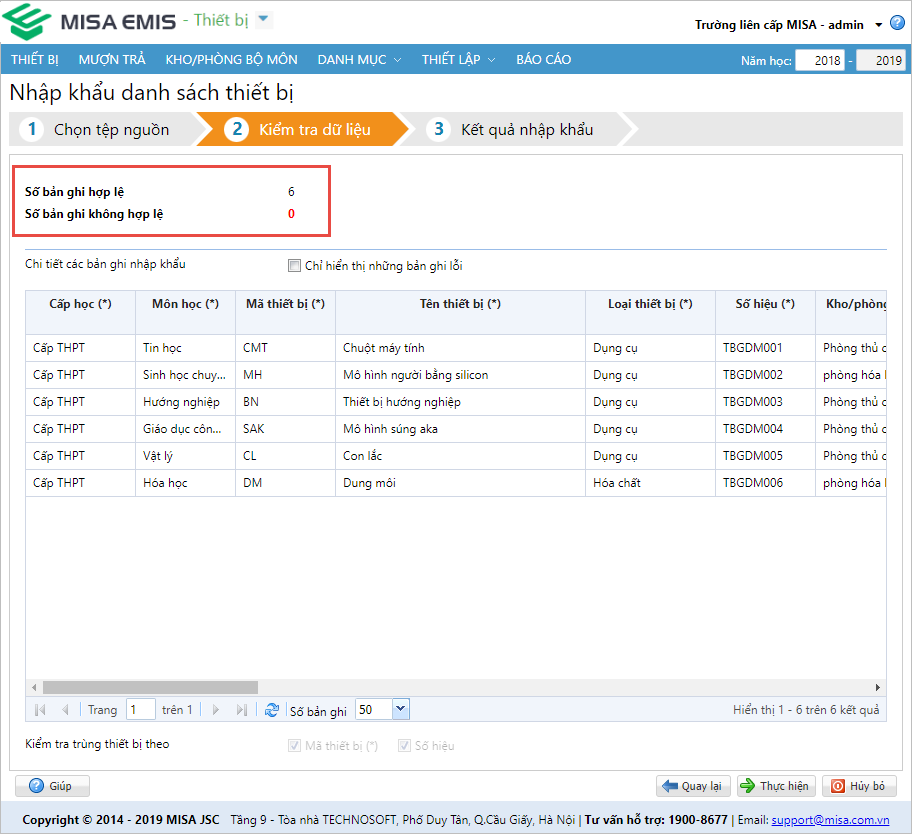Open the Thiết bị module dropdown arrow
This screenshot has height=834, width=912.
[x=263, y=20]
